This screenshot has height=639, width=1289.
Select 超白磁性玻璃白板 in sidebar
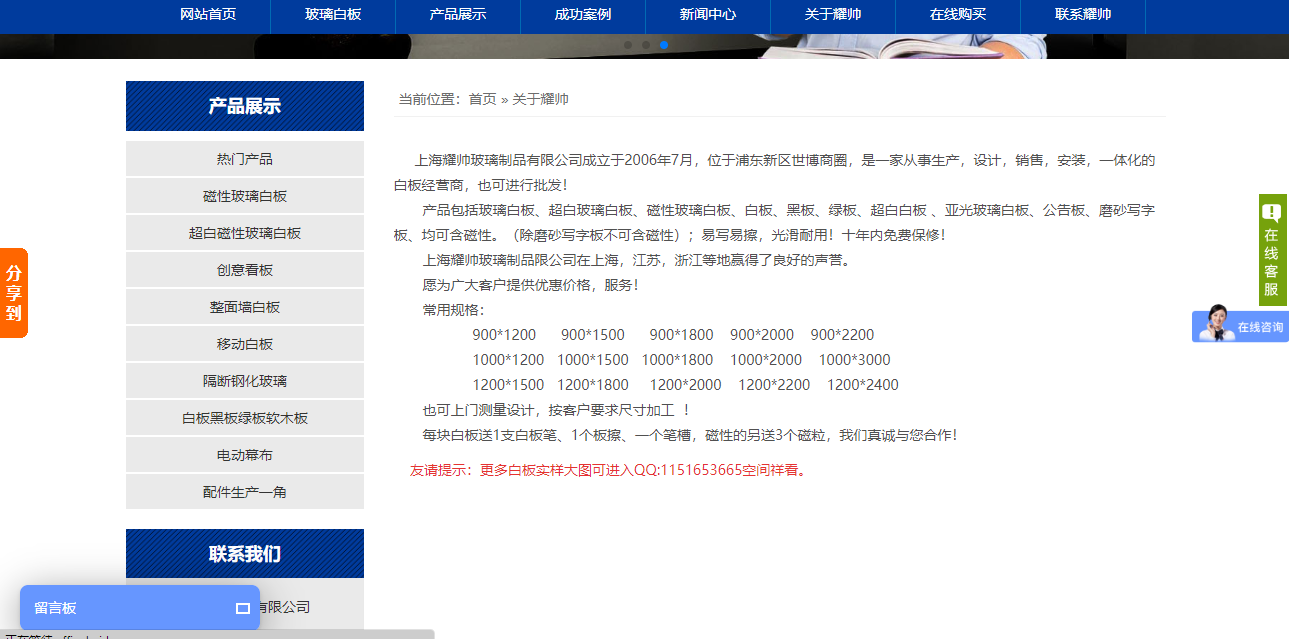pyautogui.click(x=245, y=233)
